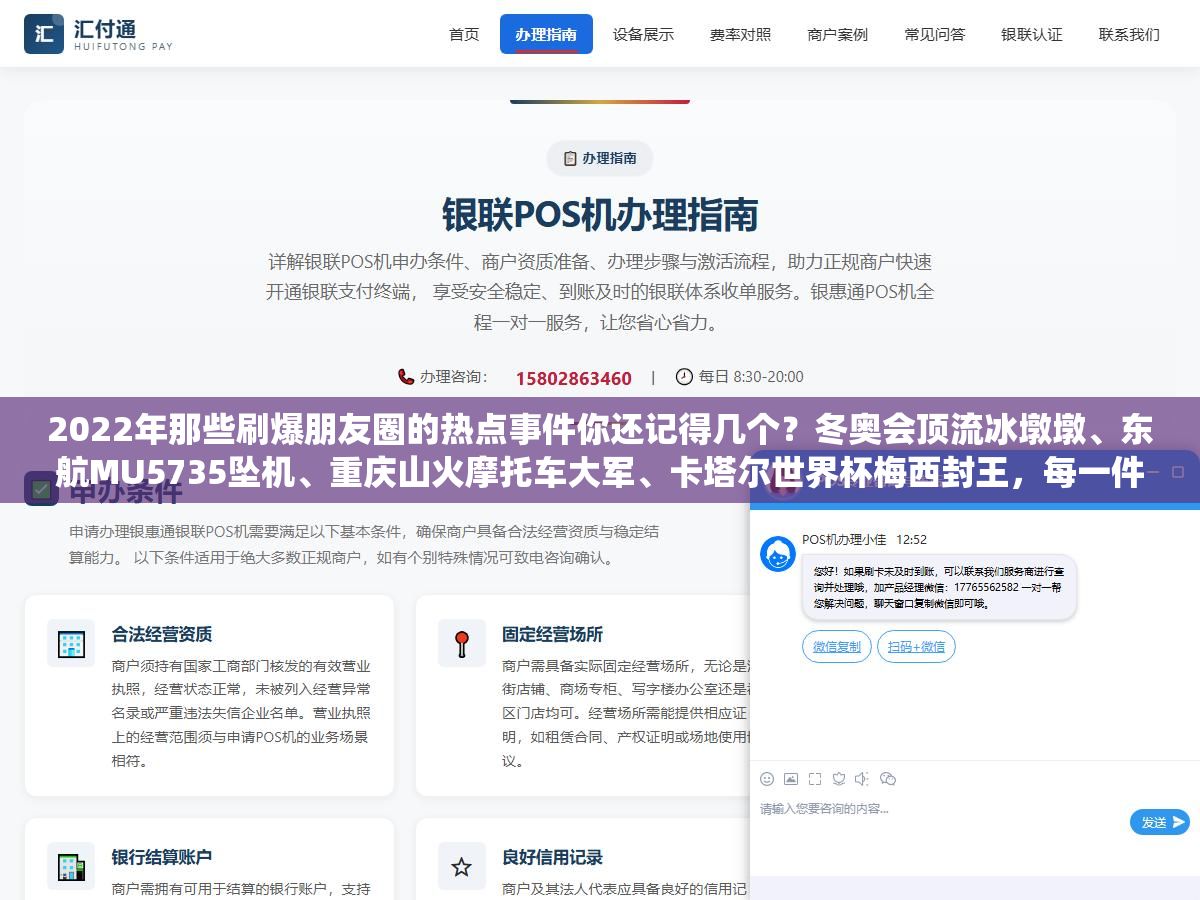Click the 银联POS机办理指南 main title
The height and width of the screenshot is (900, 1200).
tap(600, 214)
